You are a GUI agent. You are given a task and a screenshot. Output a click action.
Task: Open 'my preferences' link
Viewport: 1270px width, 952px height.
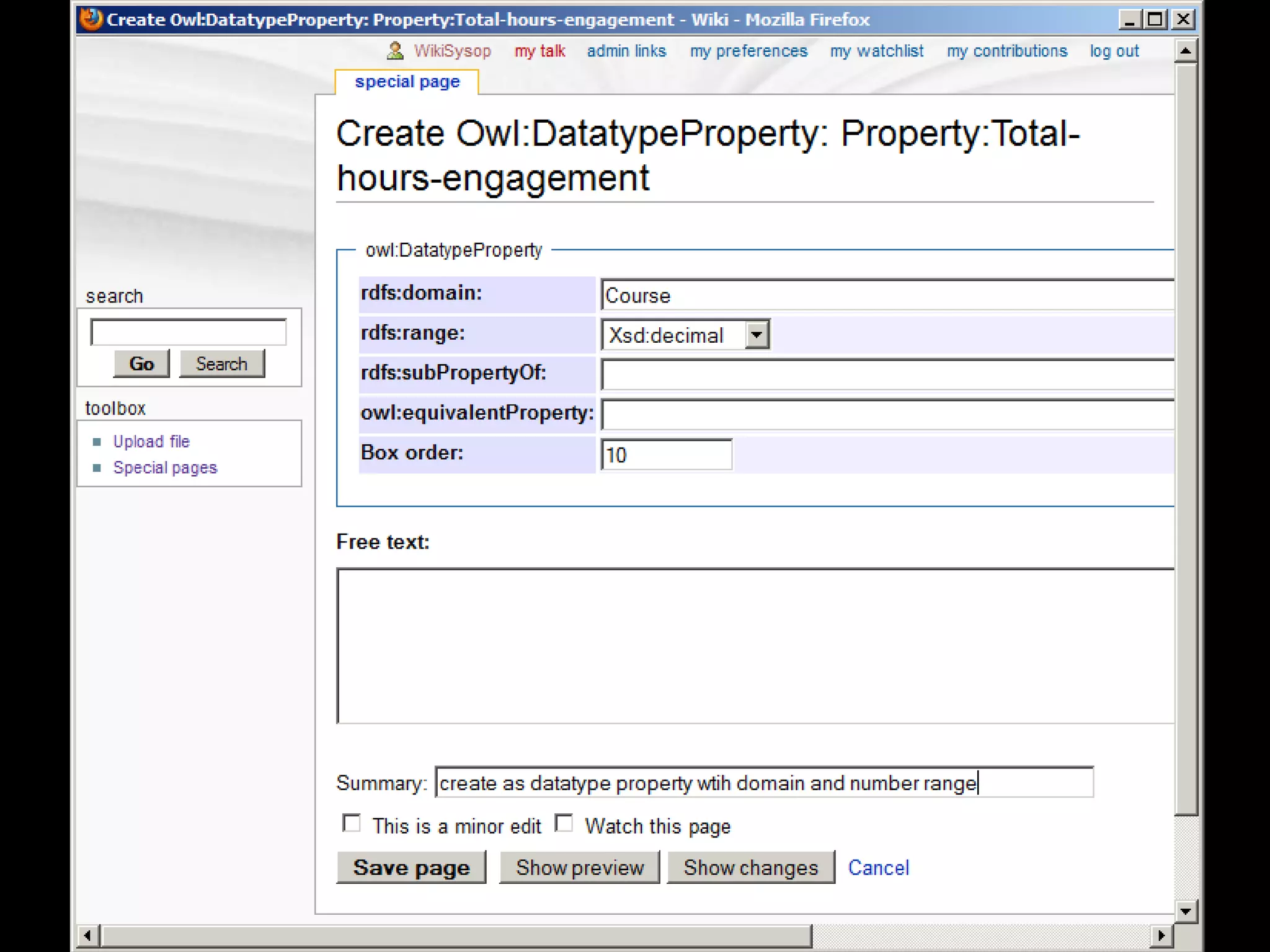pyautogui.click(x=748, y=51)
